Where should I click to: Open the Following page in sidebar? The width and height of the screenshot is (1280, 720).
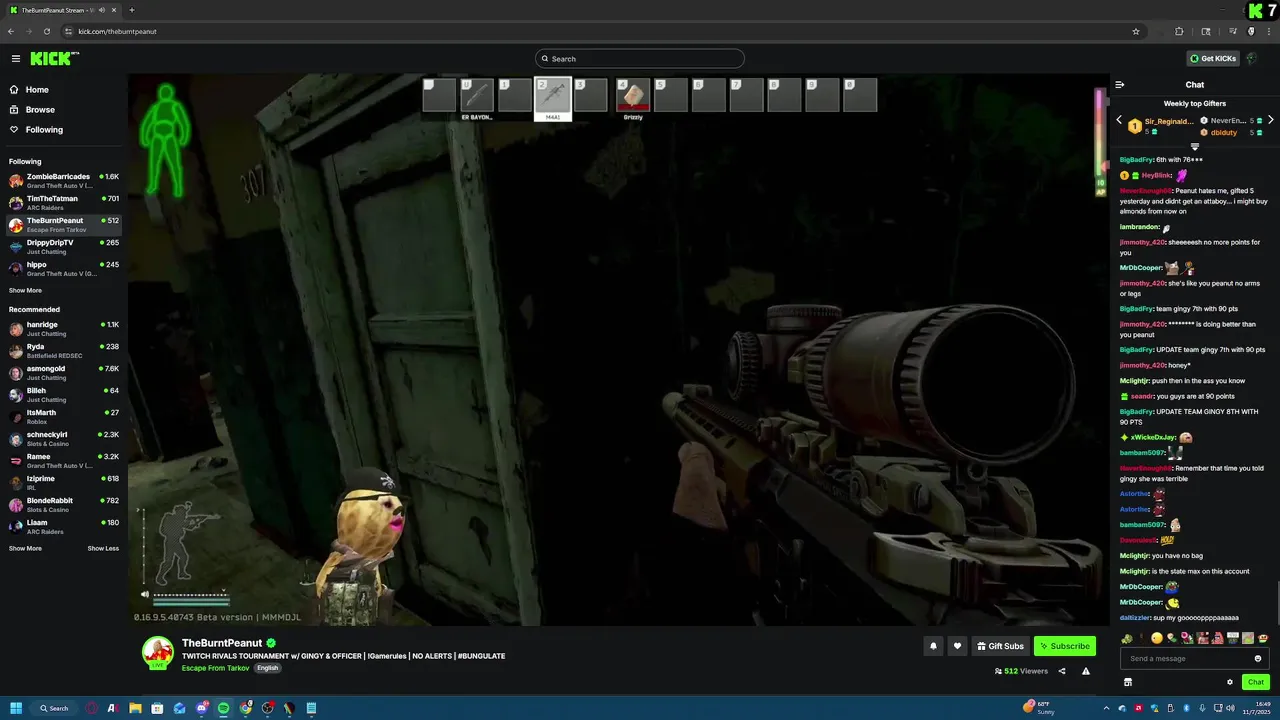point(44,130)
